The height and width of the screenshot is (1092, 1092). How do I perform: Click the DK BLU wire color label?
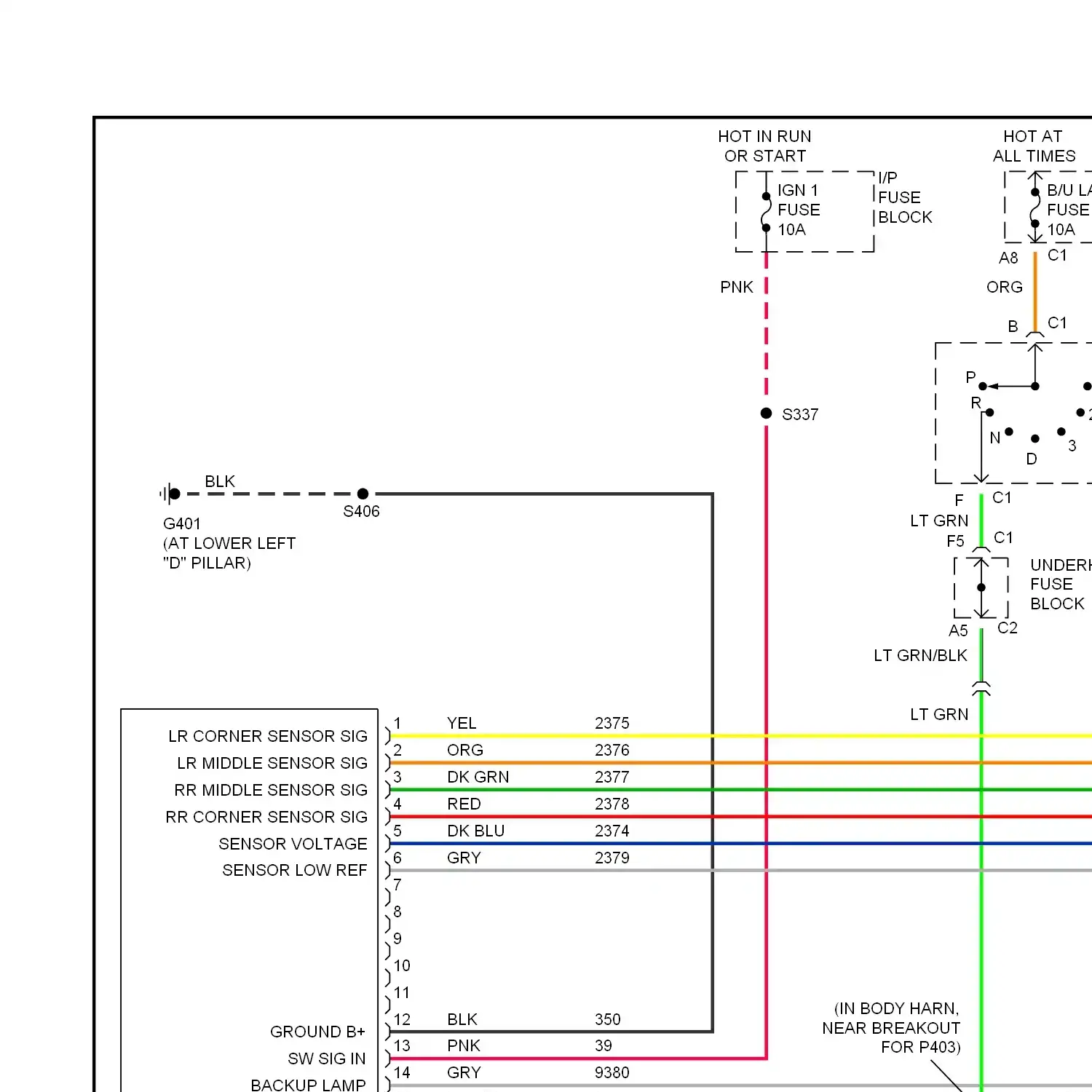coord(475,831)
